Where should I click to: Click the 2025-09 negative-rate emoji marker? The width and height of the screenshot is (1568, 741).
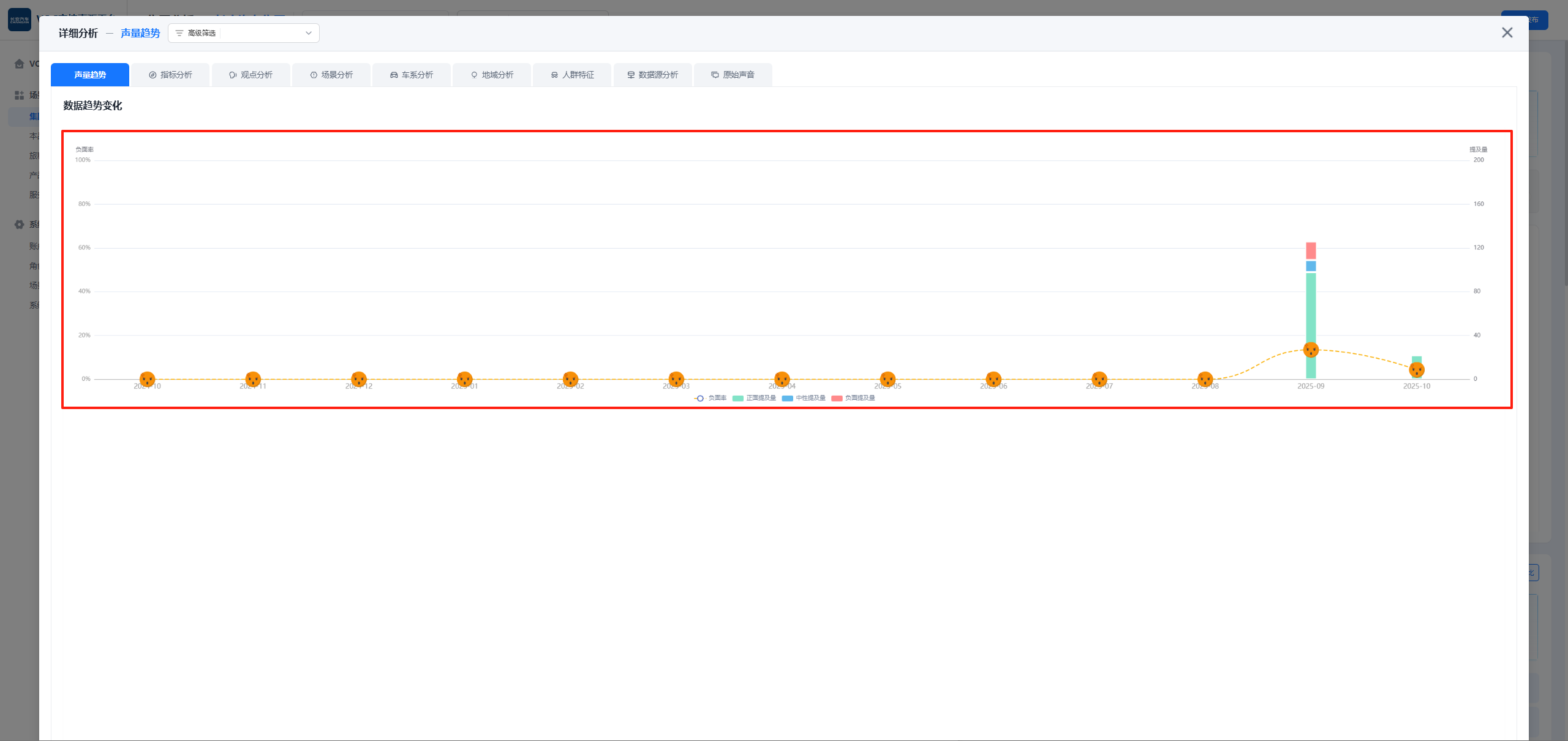tap(1311, 350)
